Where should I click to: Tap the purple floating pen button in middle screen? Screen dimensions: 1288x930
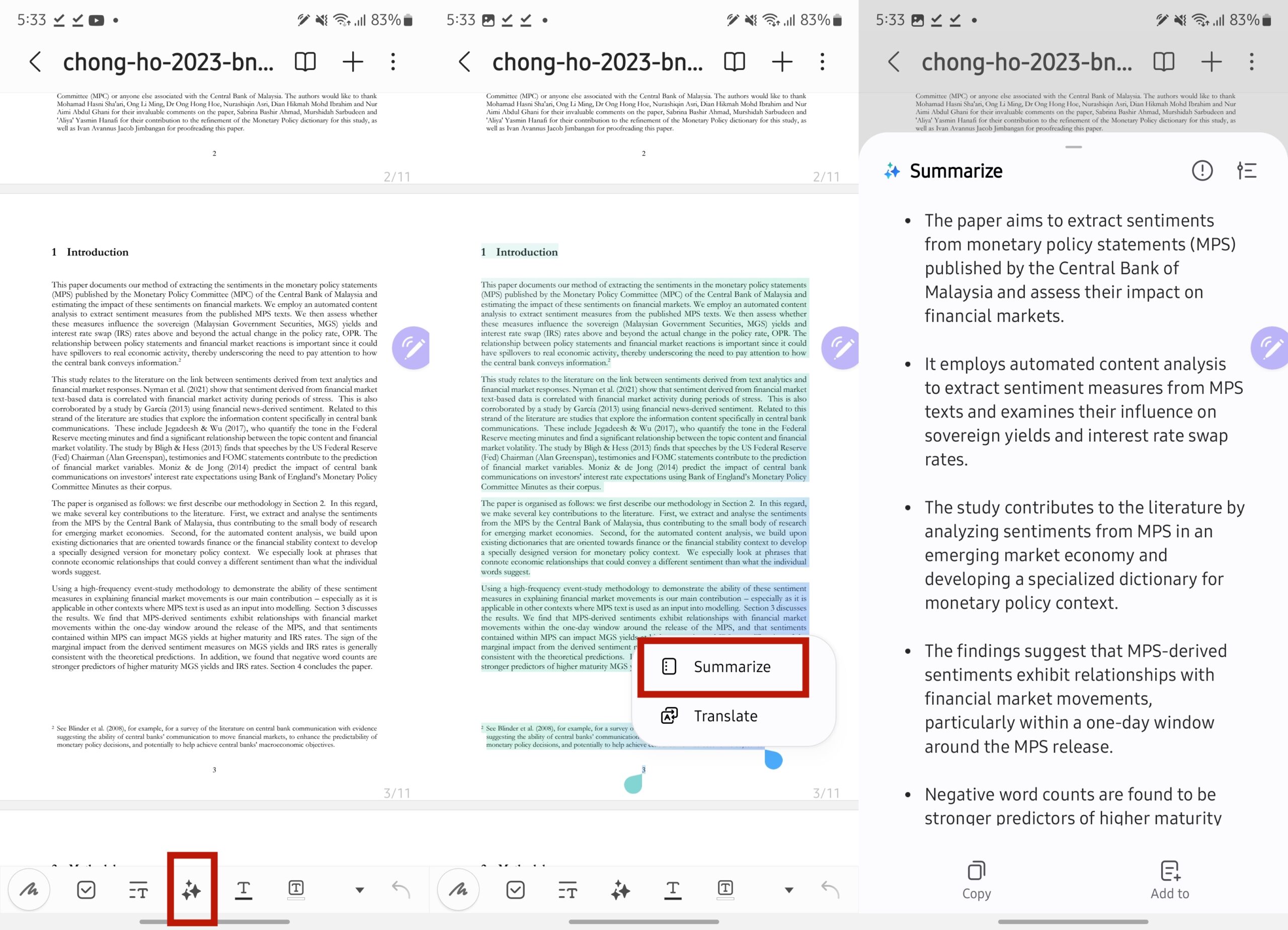point(841,348)
